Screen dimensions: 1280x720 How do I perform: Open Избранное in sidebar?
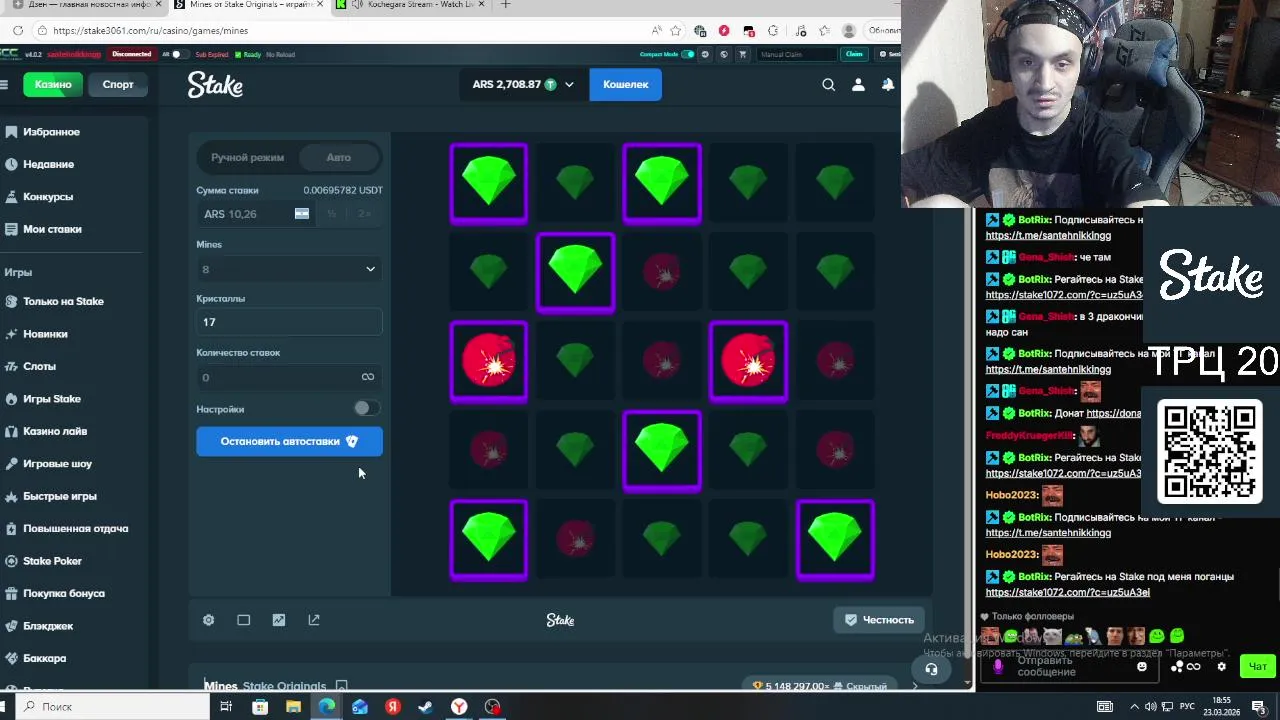51,132
